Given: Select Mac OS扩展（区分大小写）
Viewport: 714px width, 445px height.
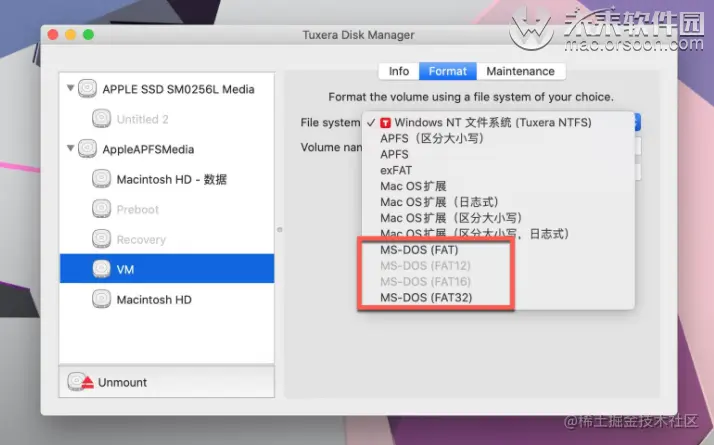Looking at the screenshot, I should pyautogui.click(x=498, y=218).
